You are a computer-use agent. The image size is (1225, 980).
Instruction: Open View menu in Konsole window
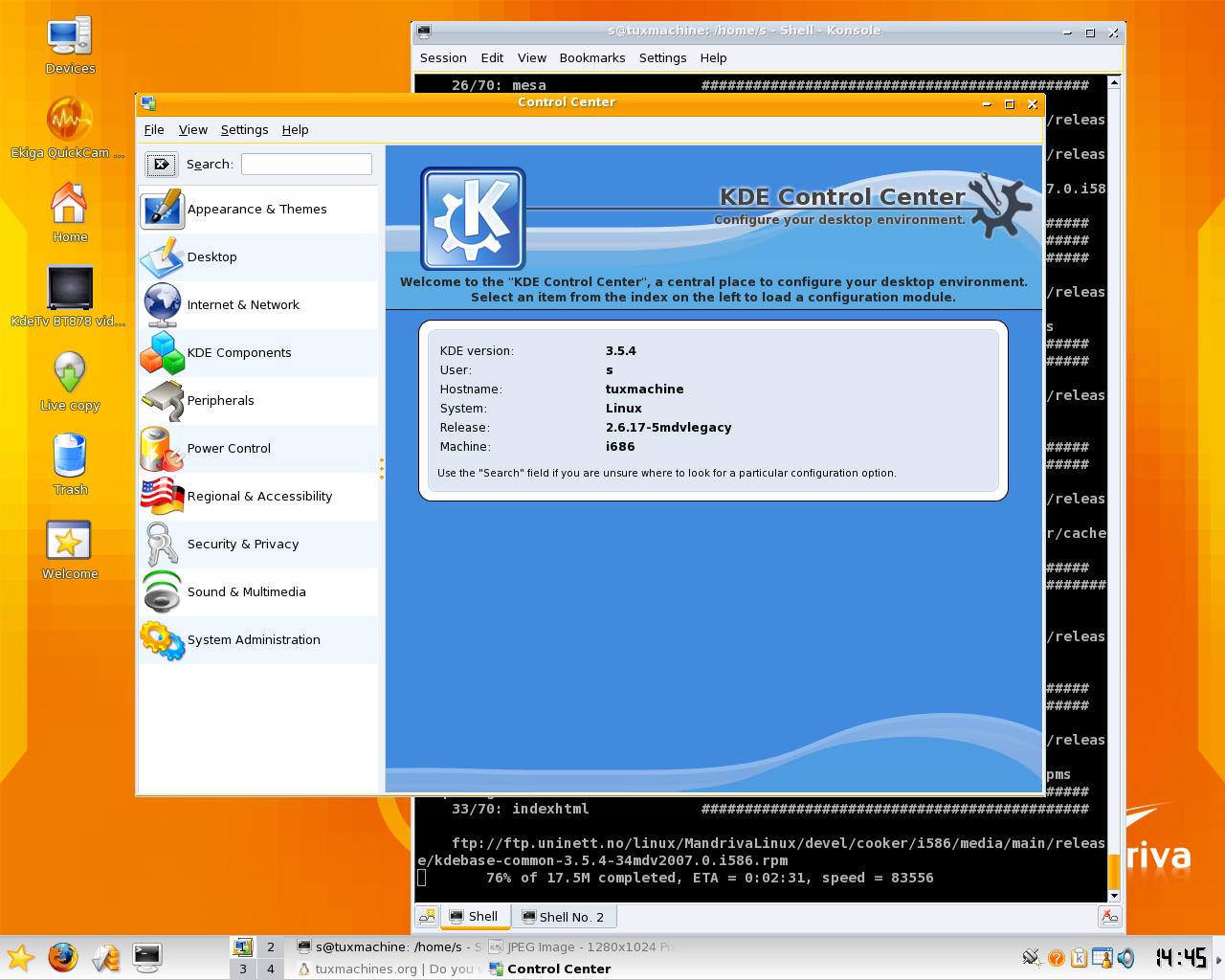point(532,58)
